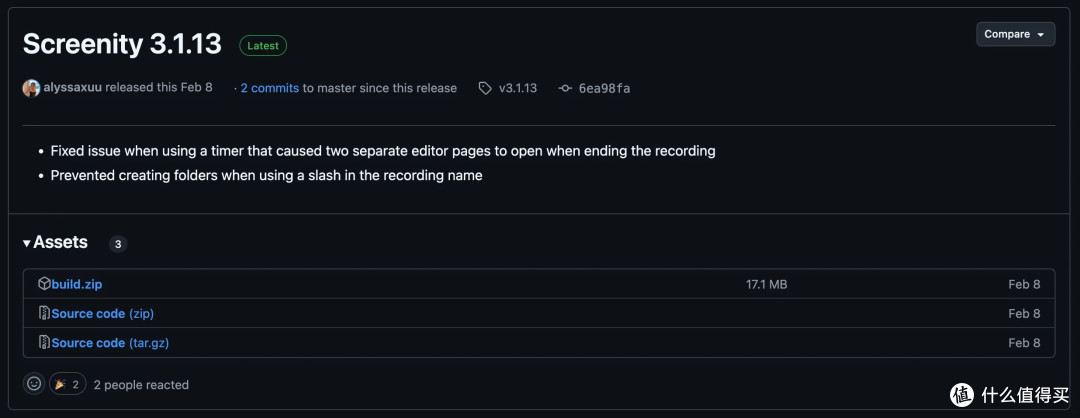1080x418 pixels.
Task: Open commit 6ea98fa
Action: pyautogui.click(x=604, y=88)
